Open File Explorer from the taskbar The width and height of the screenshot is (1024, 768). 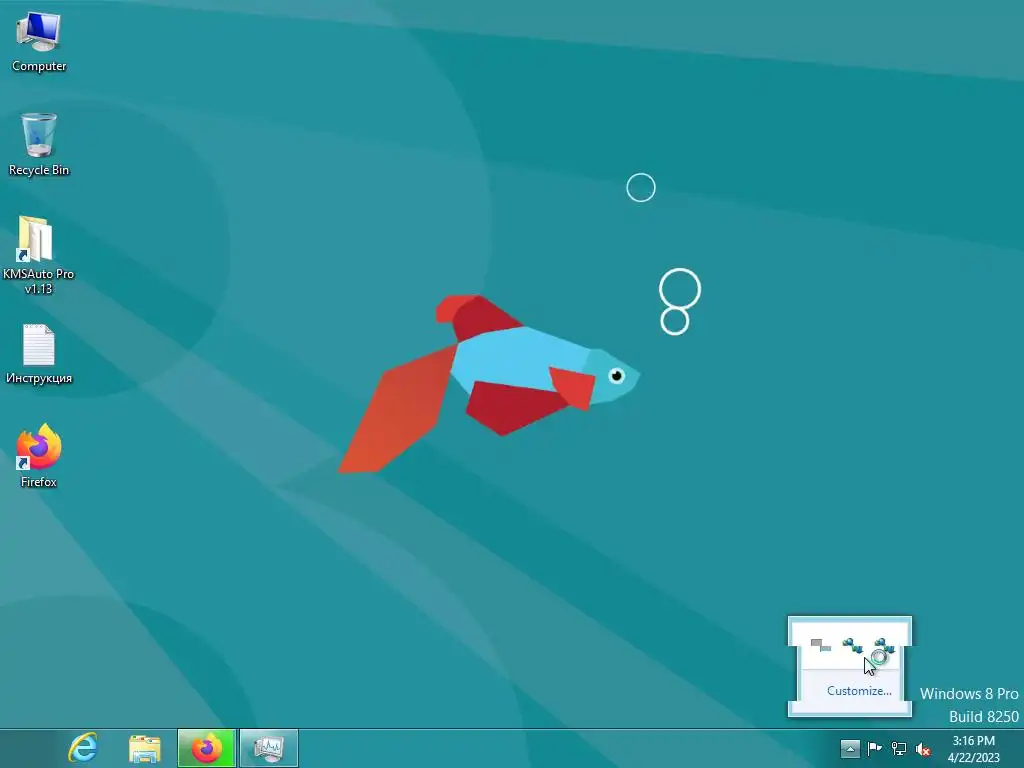pyautogui.click(x=144, y=748)
